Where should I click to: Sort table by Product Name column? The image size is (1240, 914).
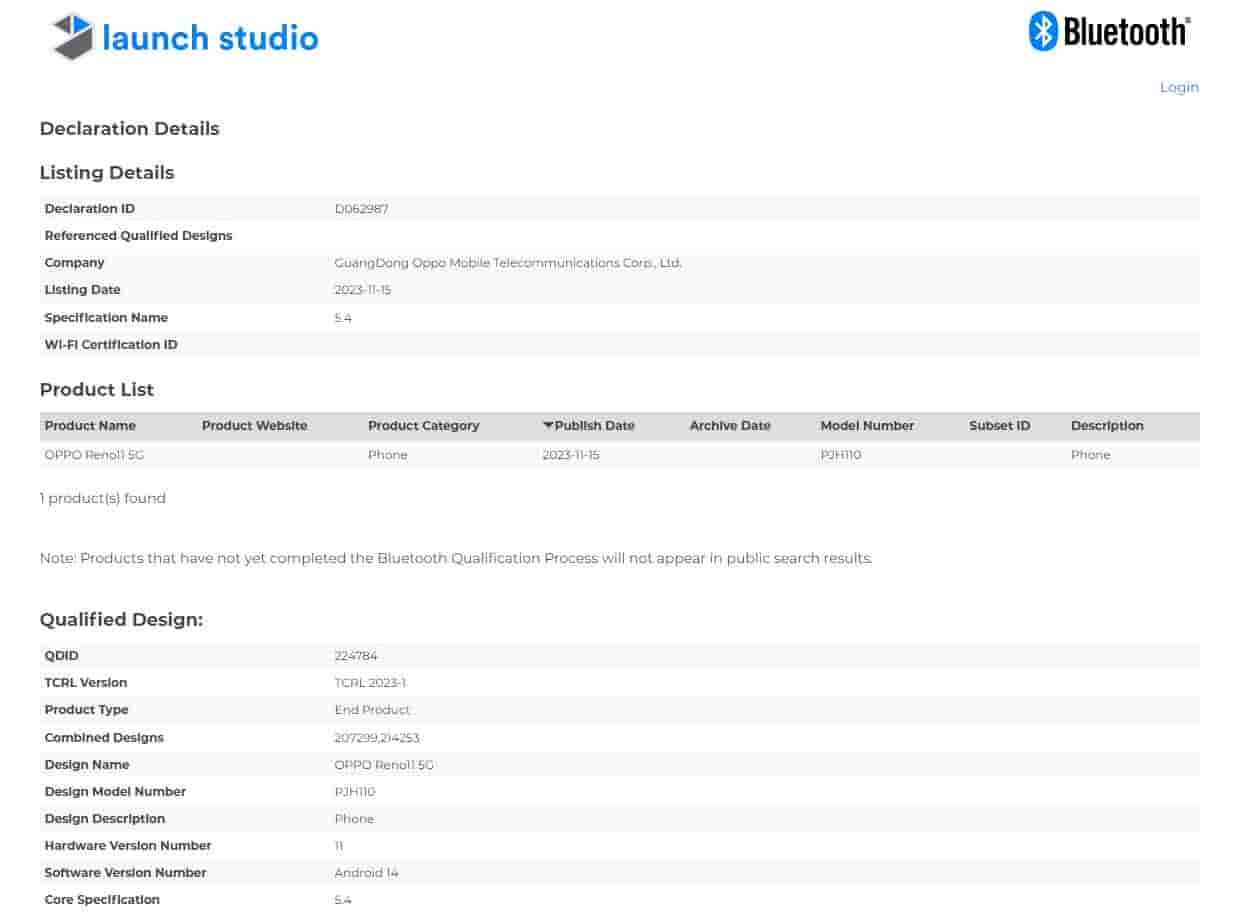coord(90,425)
